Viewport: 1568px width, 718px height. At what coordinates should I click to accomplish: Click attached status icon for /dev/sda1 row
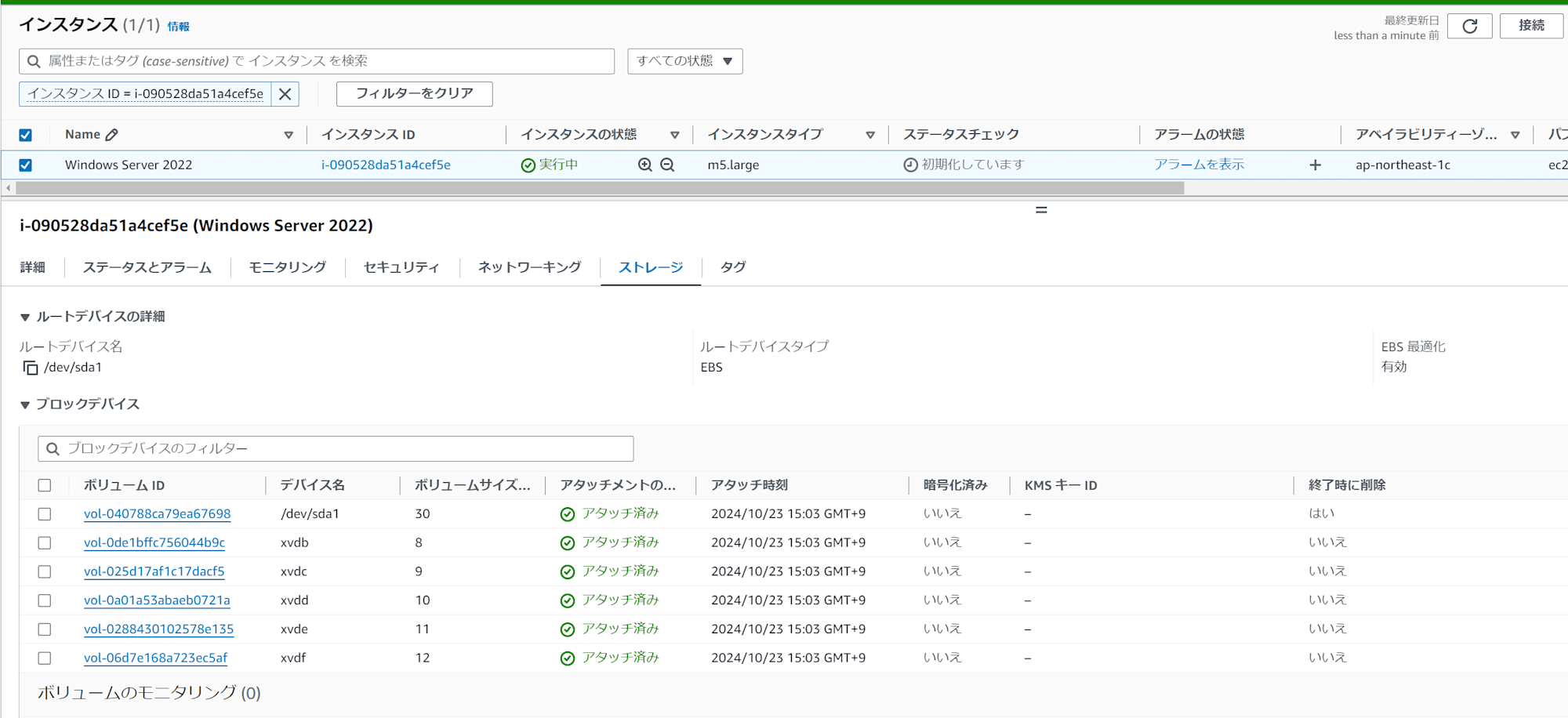568,514
